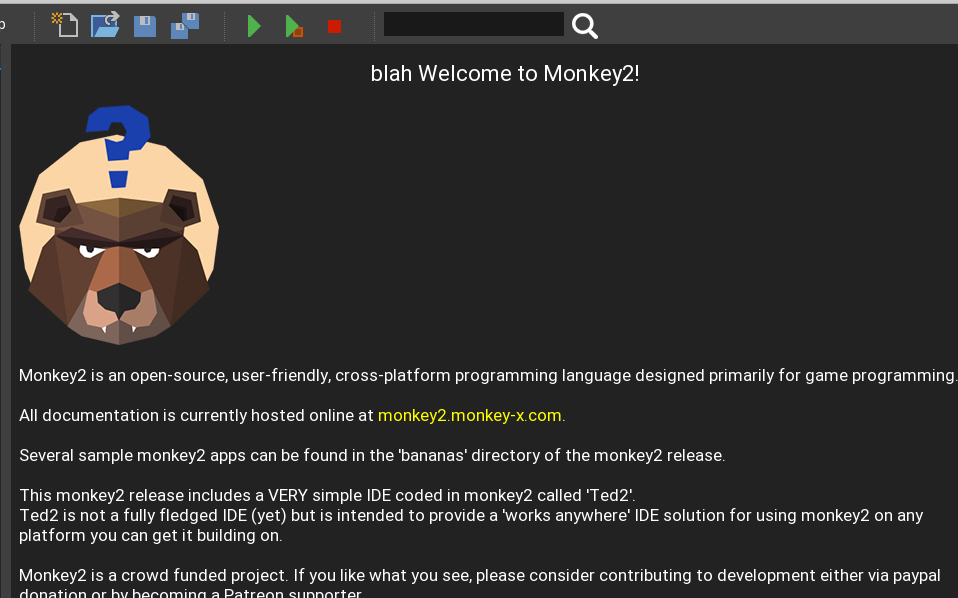Viewport: 958px width, 598px height.
Task: Focus the dark search field in the toolbar
Action: click(473, 24)
